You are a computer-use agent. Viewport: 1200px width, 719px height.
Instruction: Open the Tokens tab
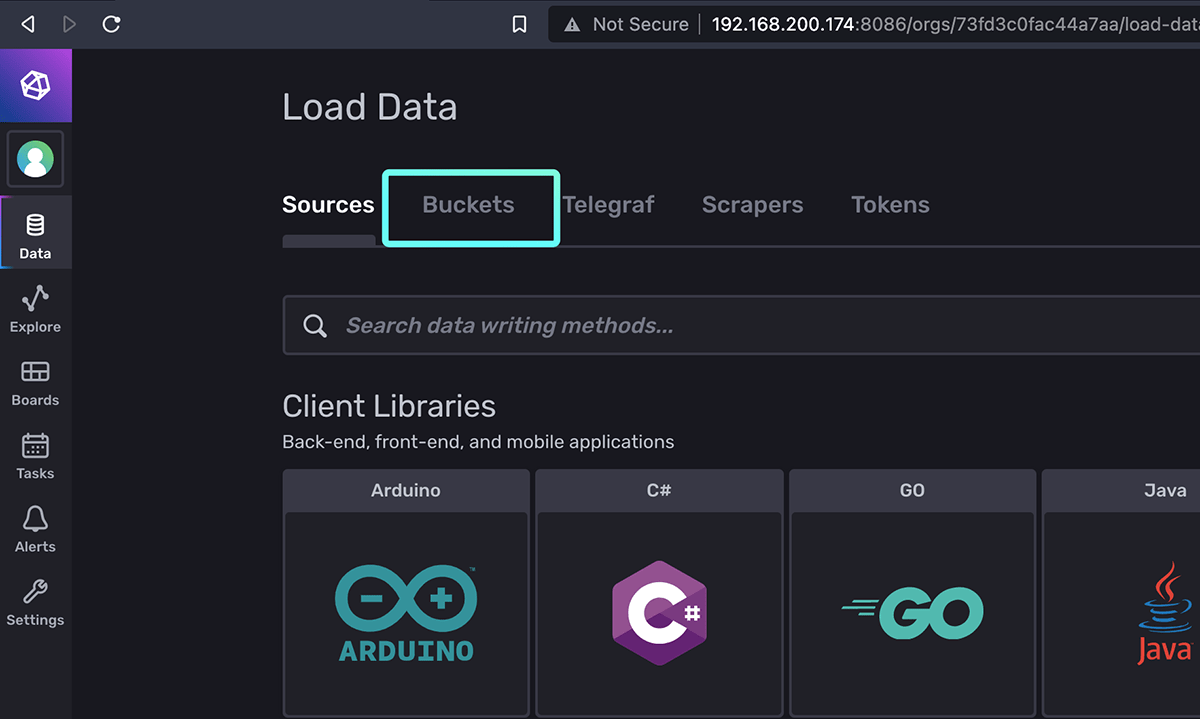(x=891, y=205)
